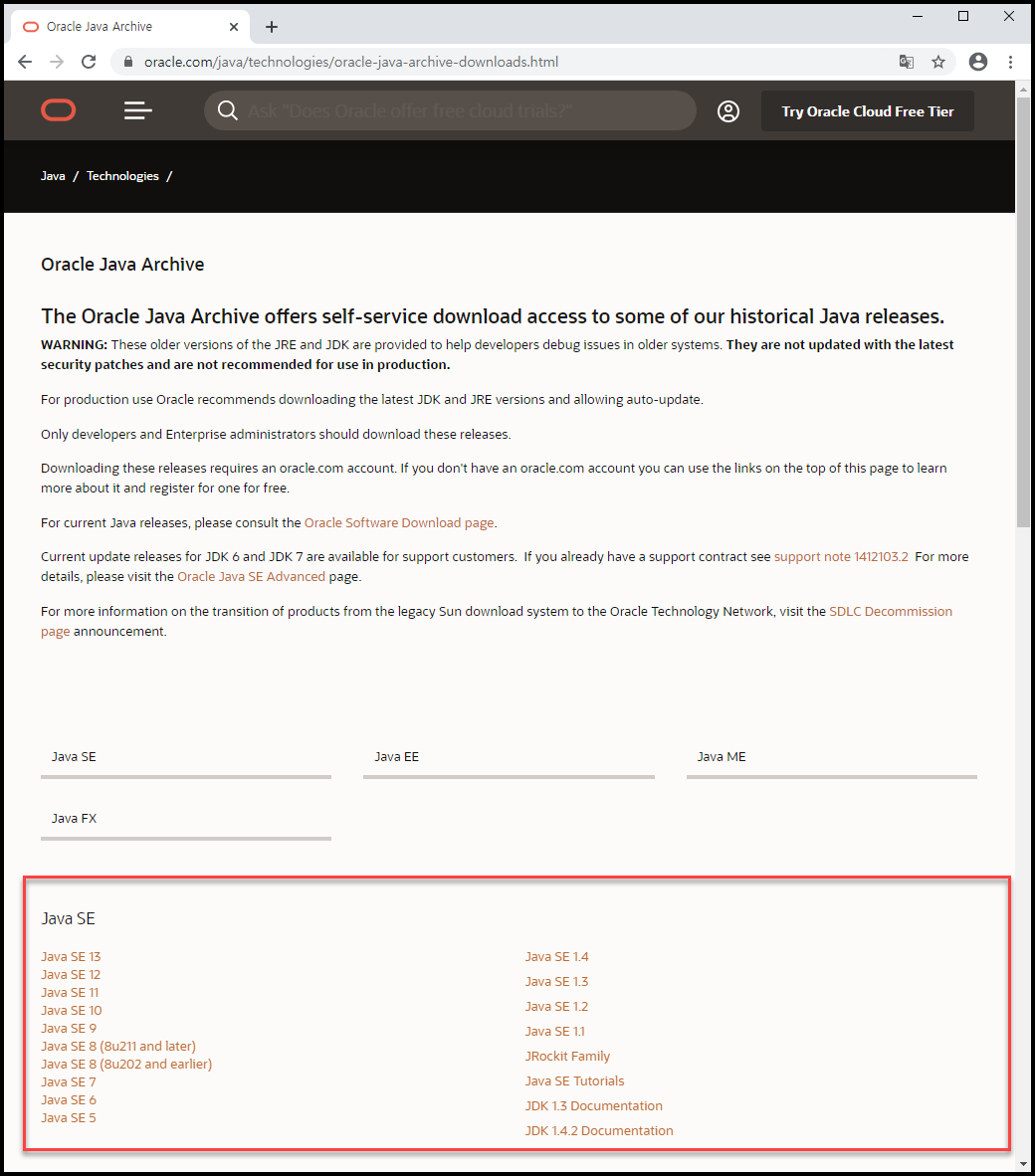Click the scrollbar down arrow
The image size is (1035, 1176).
click(x=1023, y=1164)
